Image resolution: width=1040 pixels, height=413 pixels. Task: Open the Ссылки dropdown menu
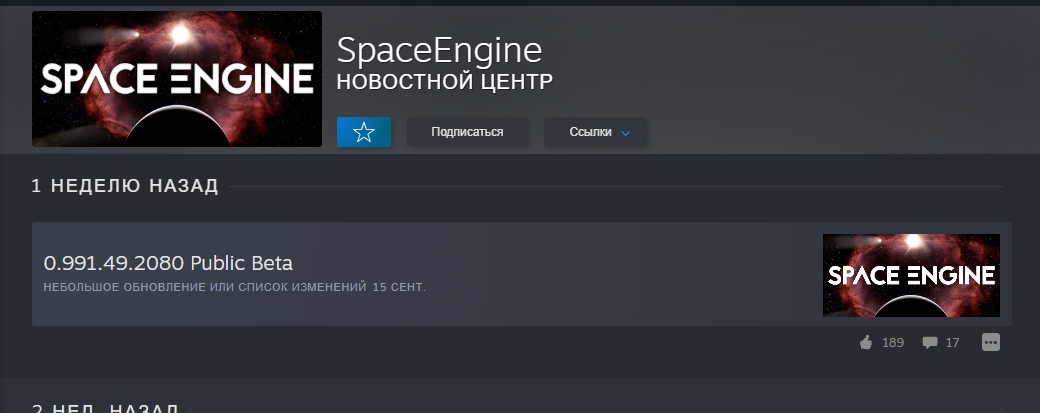[595, 132]
